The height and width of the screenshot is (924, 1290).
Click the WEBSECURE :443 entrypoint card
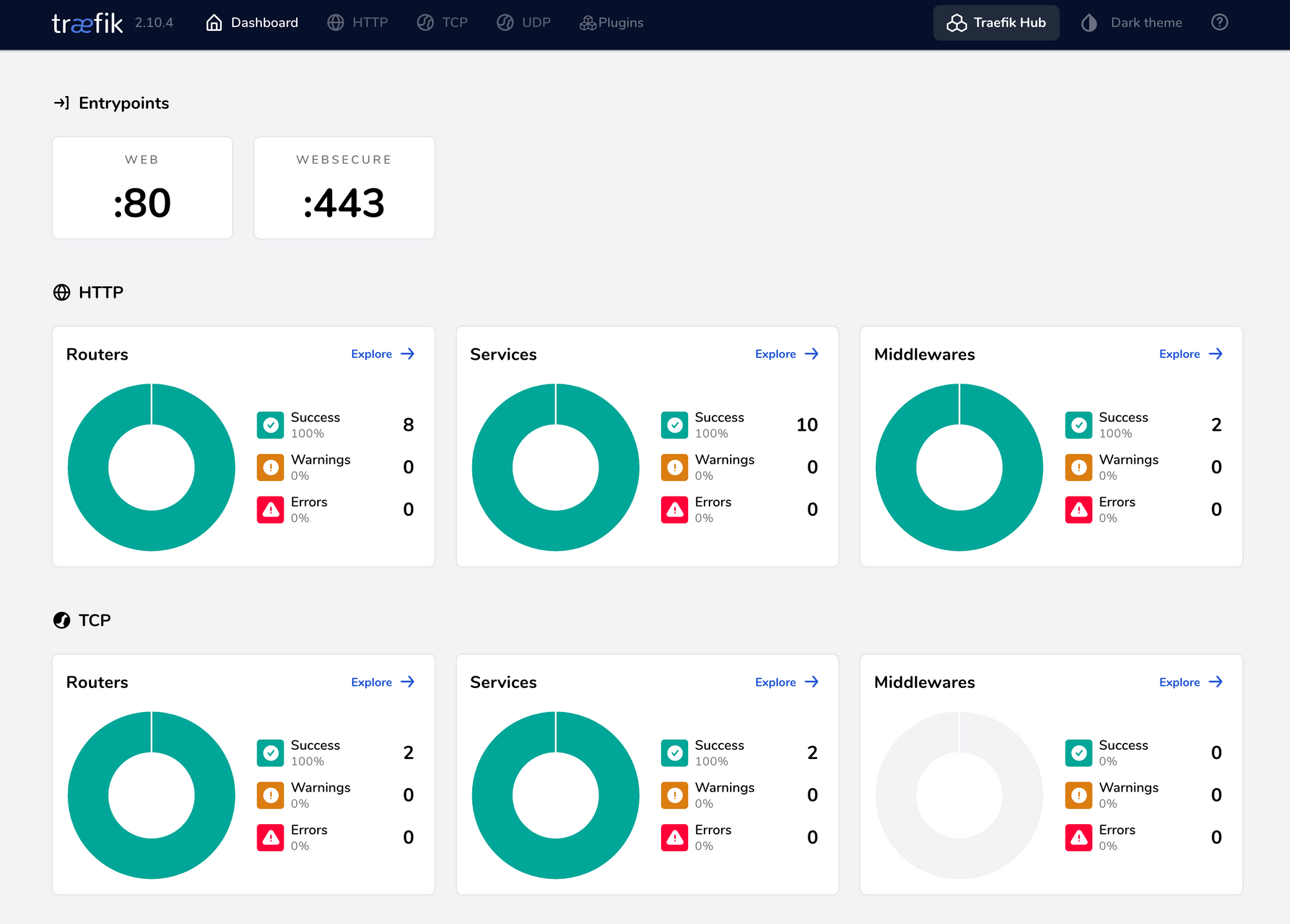tap(344, 188)
